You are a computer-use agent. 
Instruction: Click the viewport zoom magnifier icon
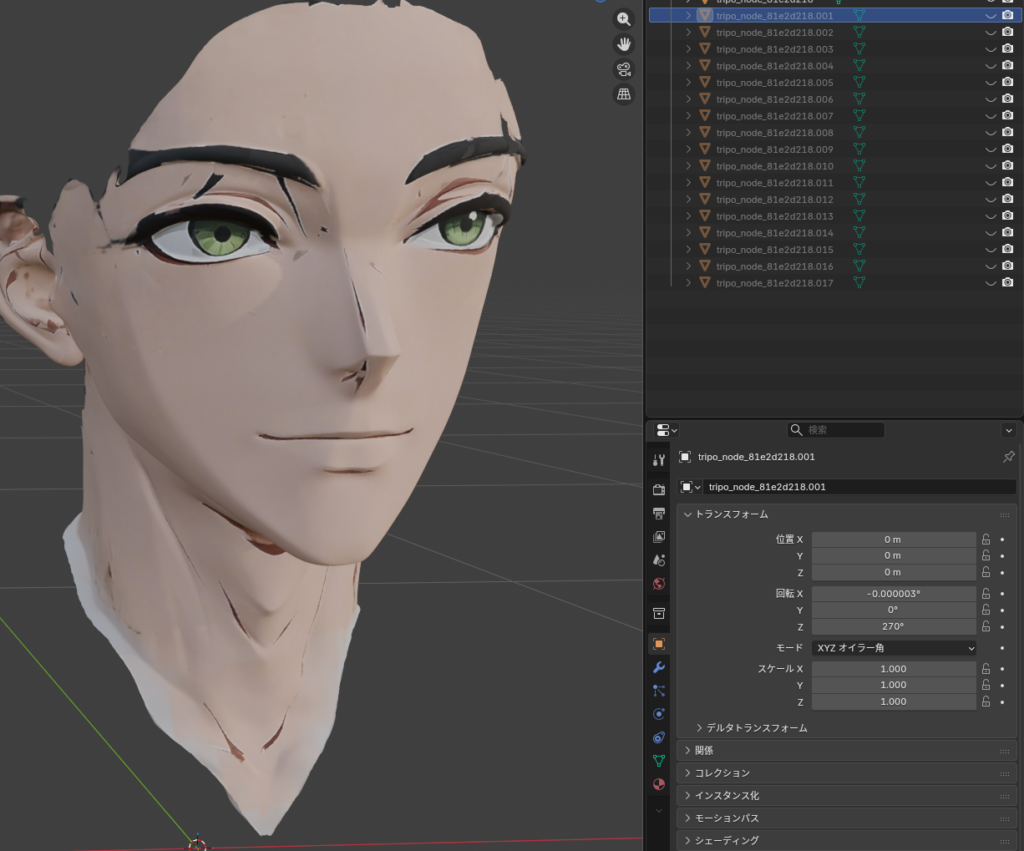coord(624,19)
